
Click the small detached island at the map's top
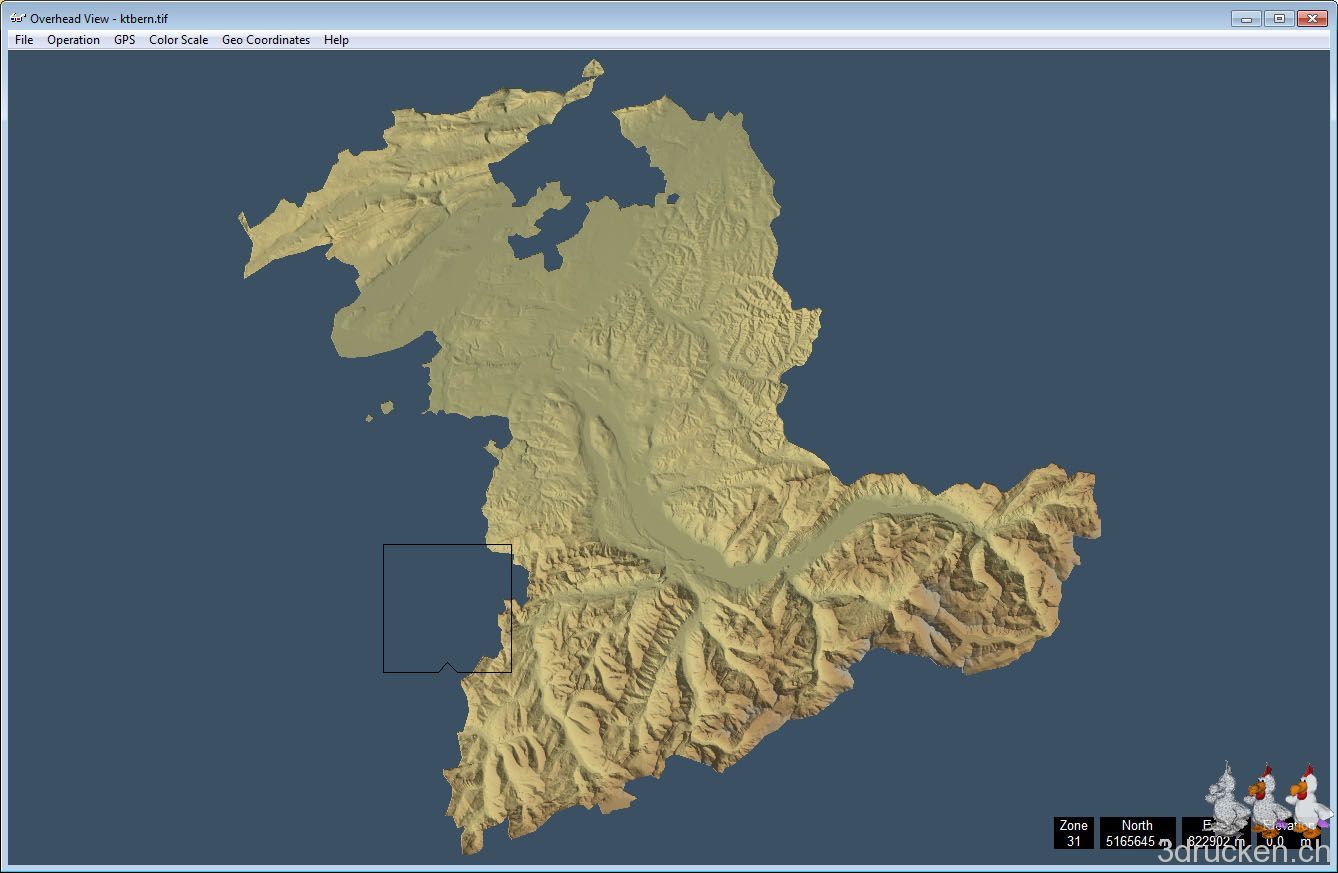click(593, 69)
